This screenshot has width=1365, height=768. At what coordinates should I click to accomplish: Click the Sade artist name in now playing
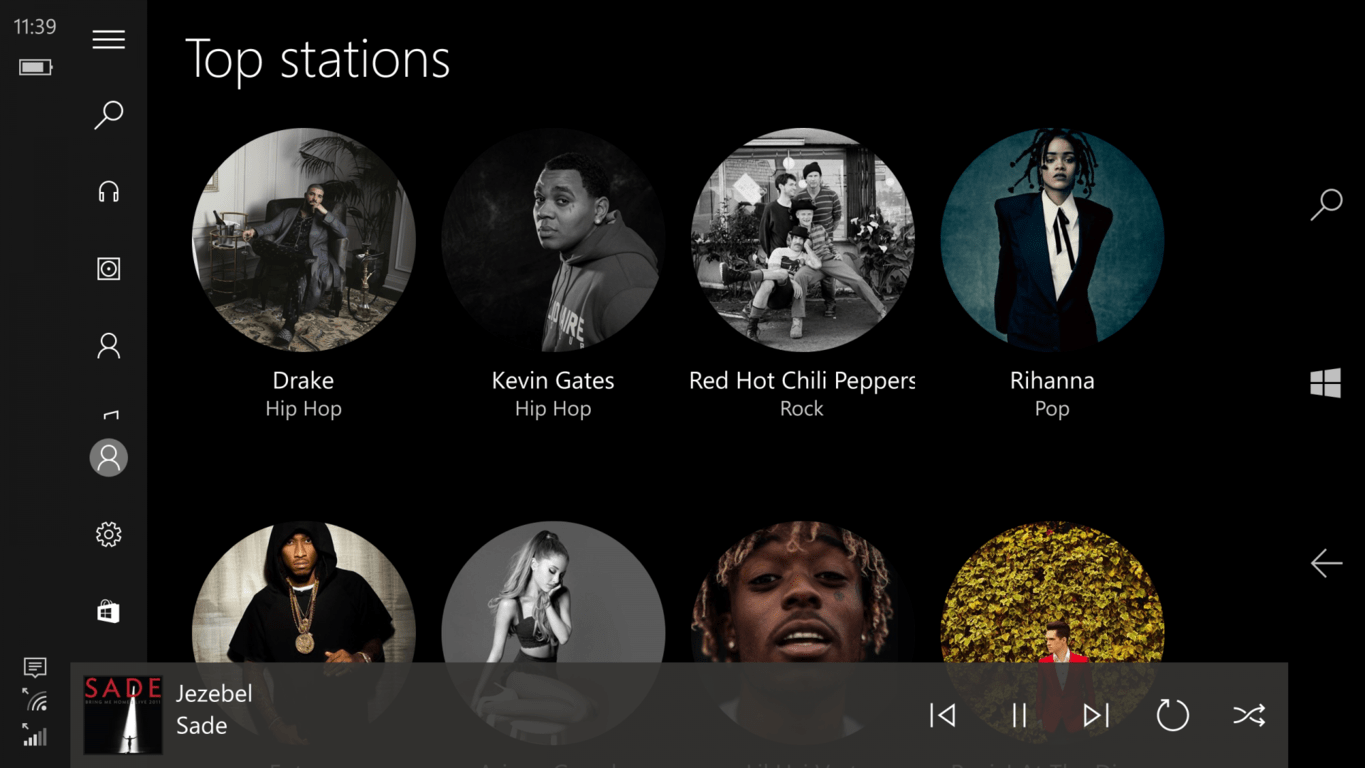tap(202, 726)
